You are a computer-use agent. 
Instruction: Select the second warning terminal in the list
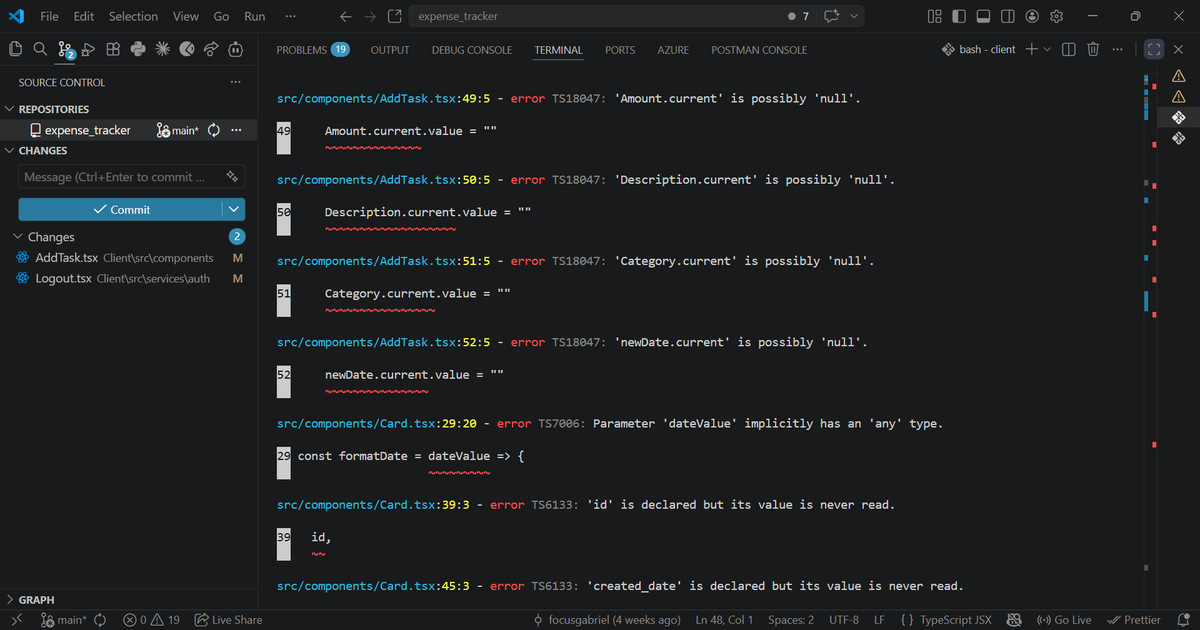point(1178,96)
